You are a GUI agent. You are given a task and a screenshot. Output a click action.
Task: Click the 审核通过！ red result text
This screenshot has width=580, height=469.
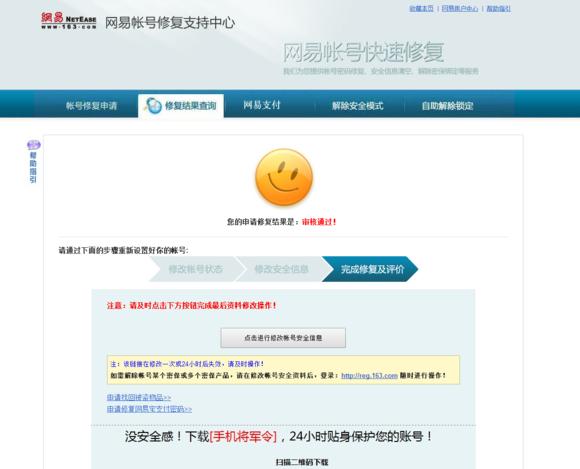click(x=319, y=222)
